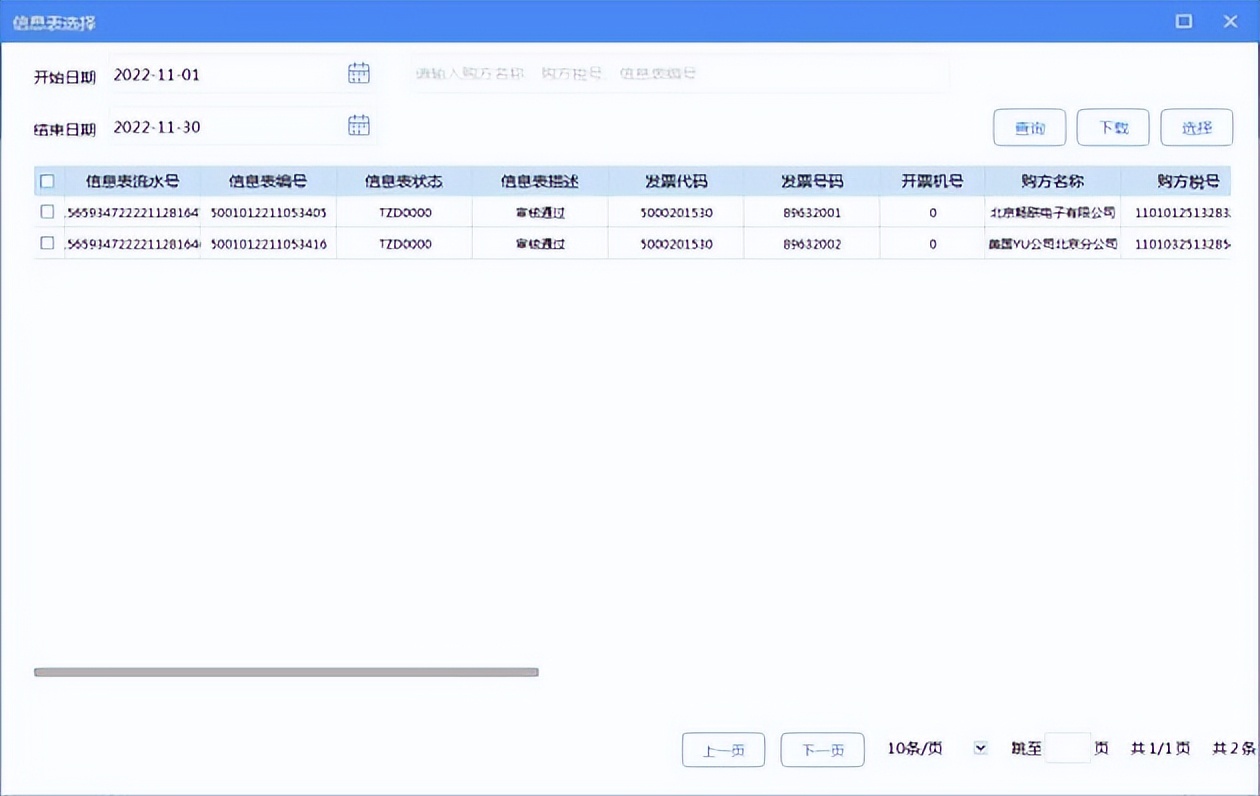Image resolution: width=1260 pixels, height=796 pixels.
Task: Check the checkbox for 韩国YU公司北京分公司 row
Action: 46,242
